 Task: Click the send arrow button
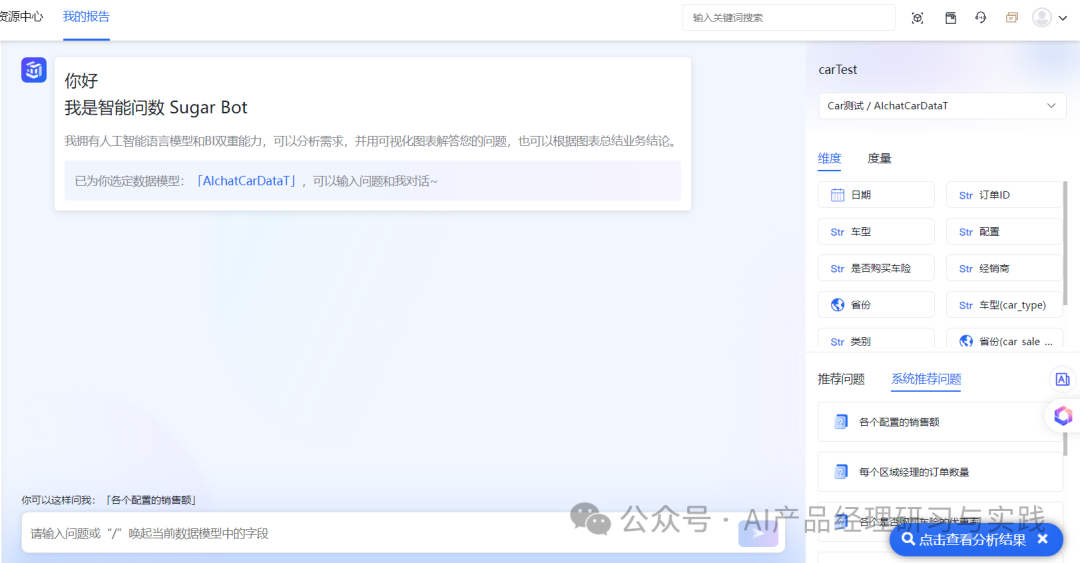757,534
